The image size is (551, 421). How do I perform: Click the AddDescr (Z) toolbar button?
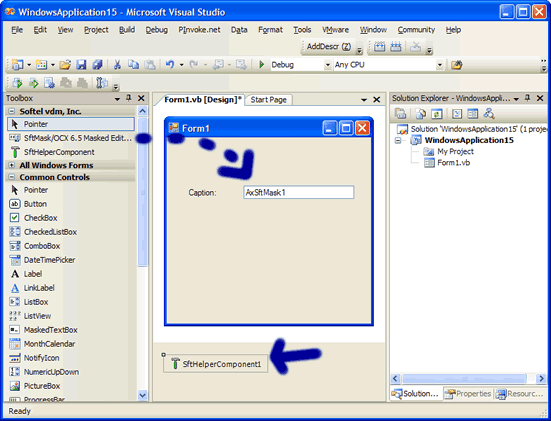click(x=329, y=46)
